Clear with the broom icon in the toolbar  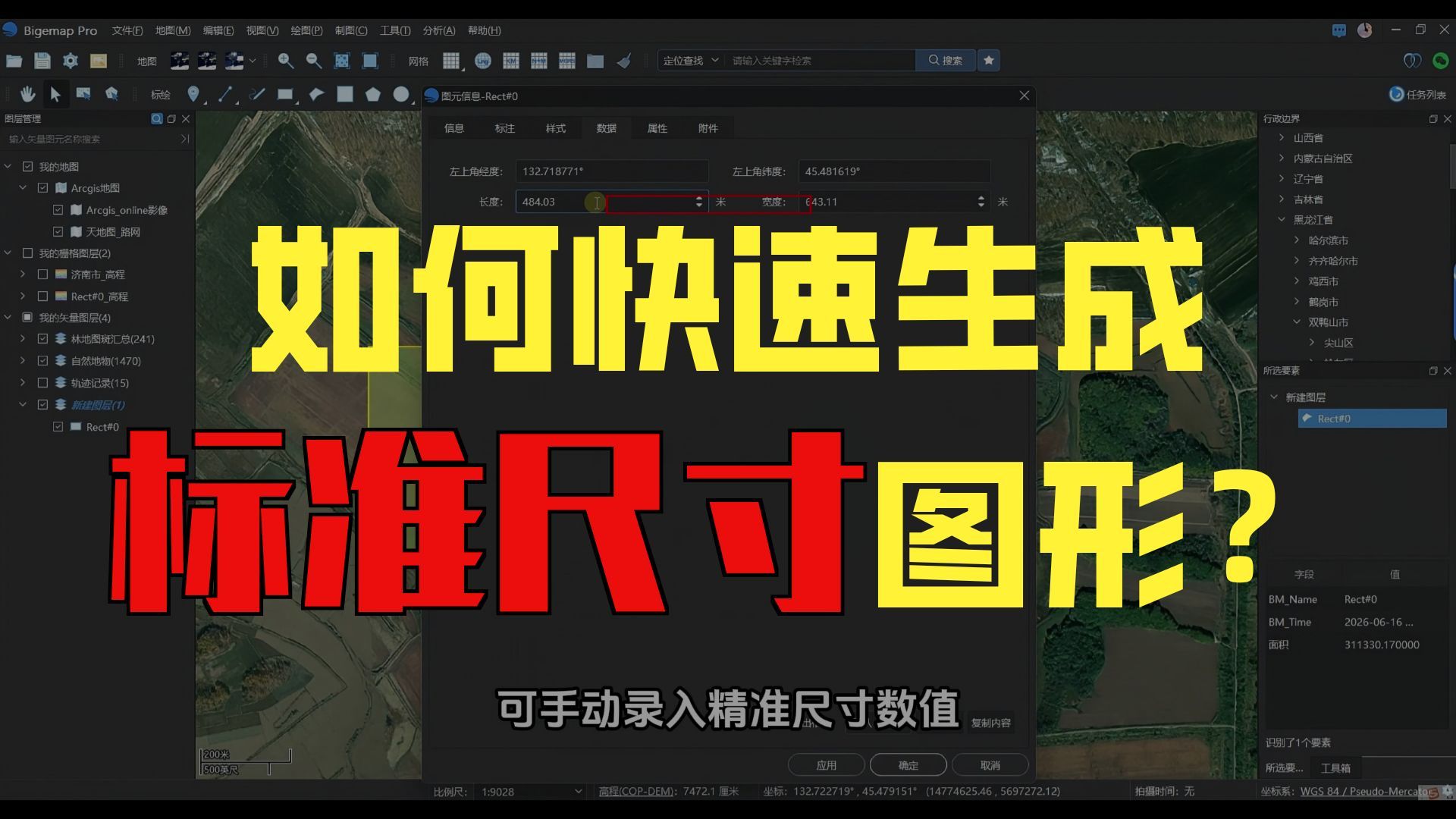(624, 61)
